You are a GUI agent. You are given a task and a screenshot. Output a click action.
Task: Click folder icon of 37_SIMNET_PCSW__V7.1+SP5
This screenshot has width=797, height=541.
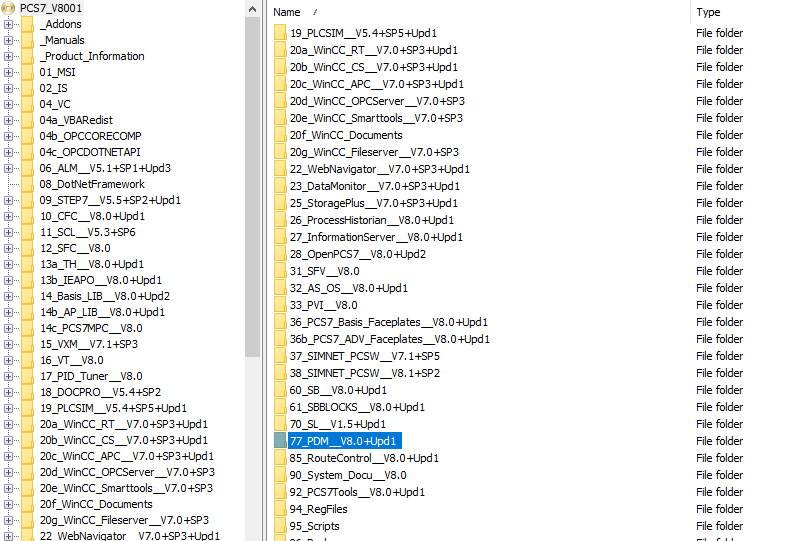tap(280, 356)
